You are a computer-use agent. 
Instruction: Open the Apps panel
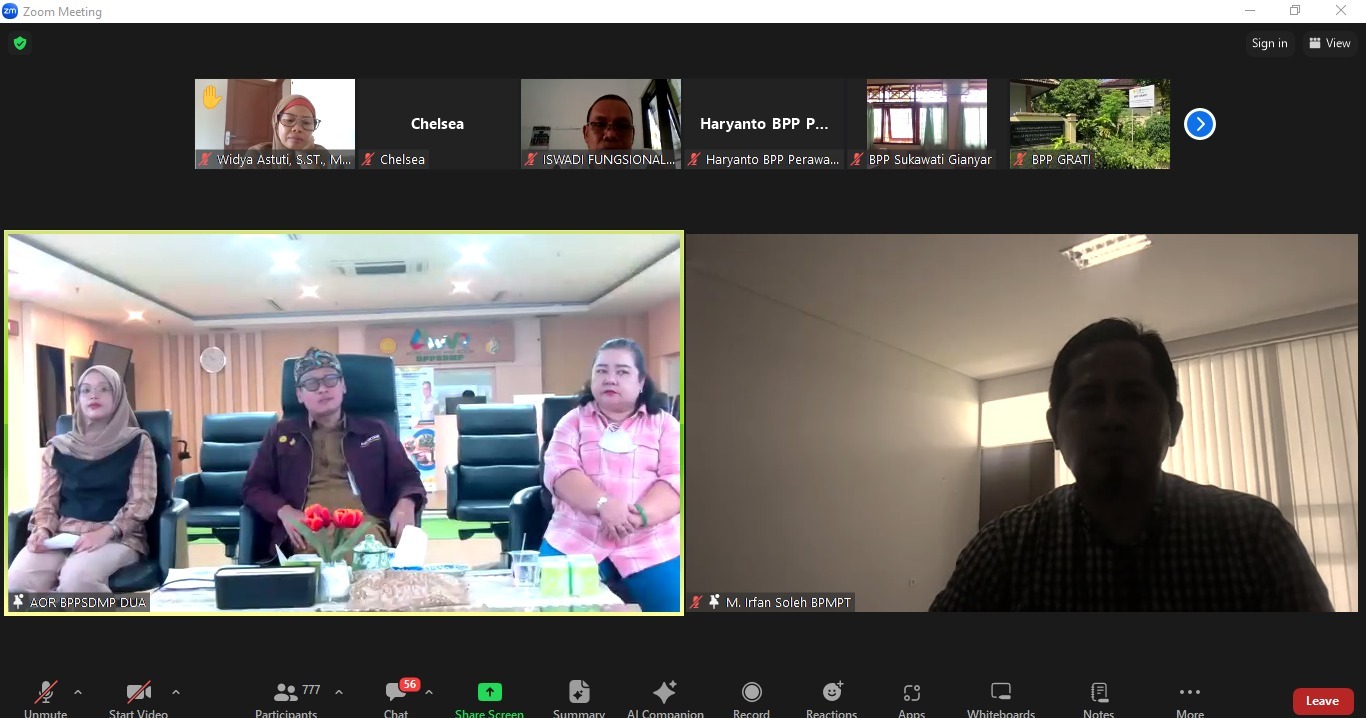tap(911, 697)
